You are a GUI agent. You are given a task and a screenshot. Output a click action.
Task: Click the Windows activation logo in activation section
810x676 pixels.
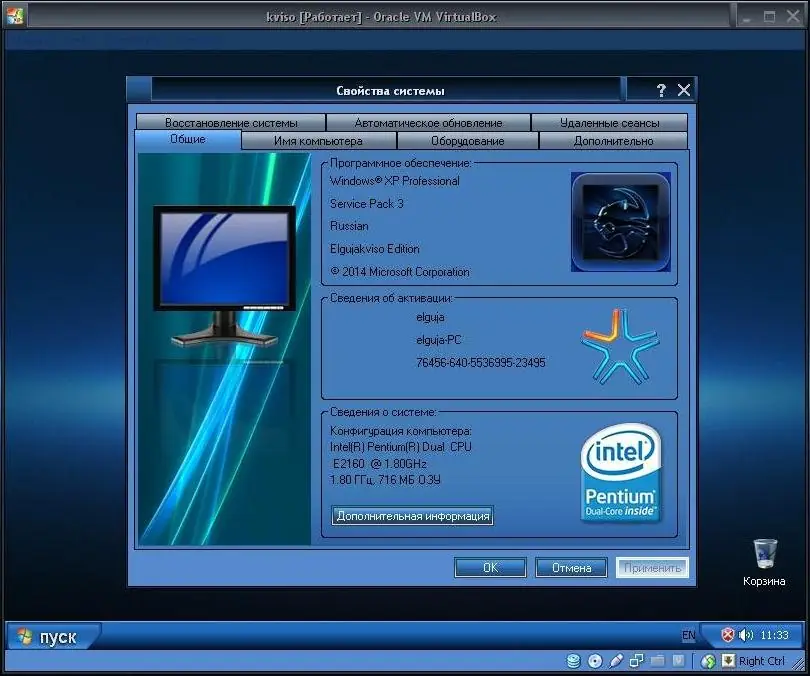point(621,347)
